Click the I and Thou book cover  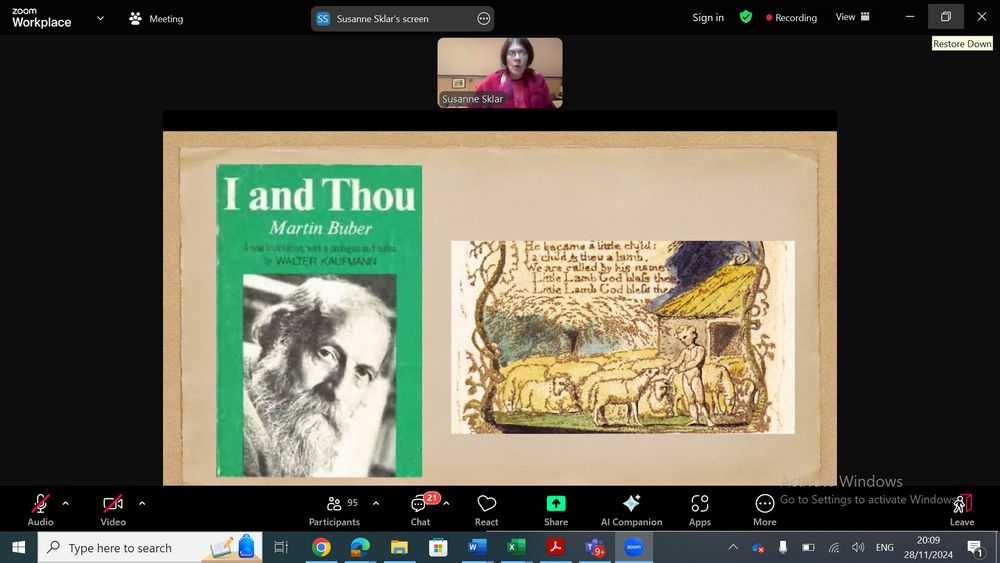click(319, 321)
